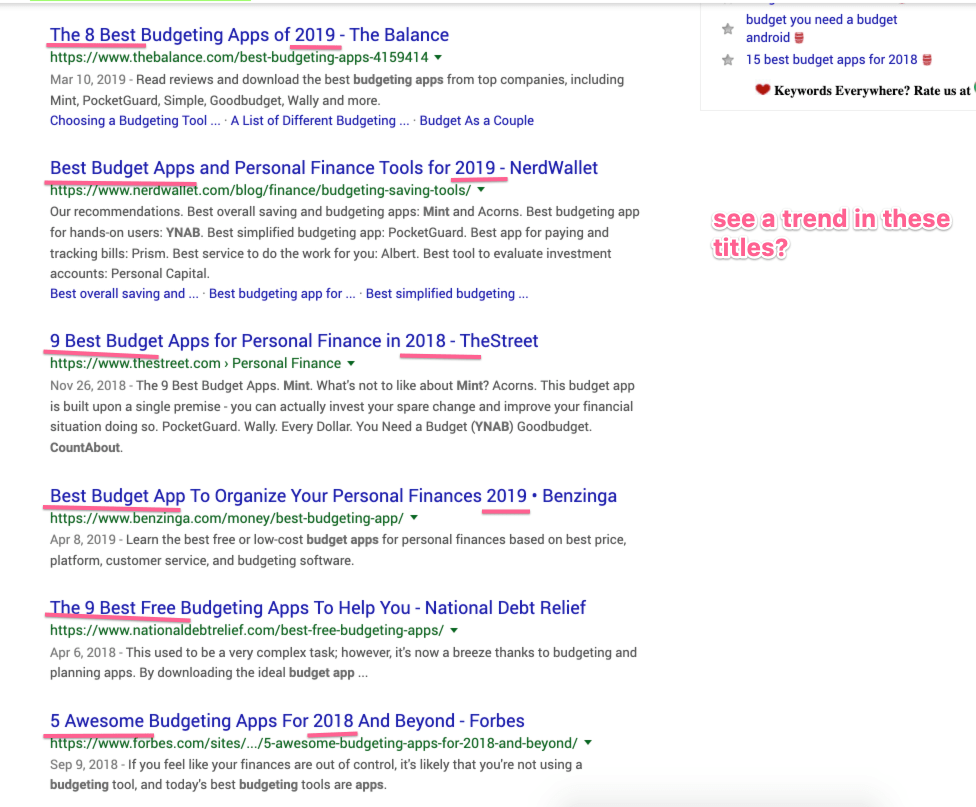976x807 pixels.
Task: Click benzinga.com green URL
Action: point(227,518)
